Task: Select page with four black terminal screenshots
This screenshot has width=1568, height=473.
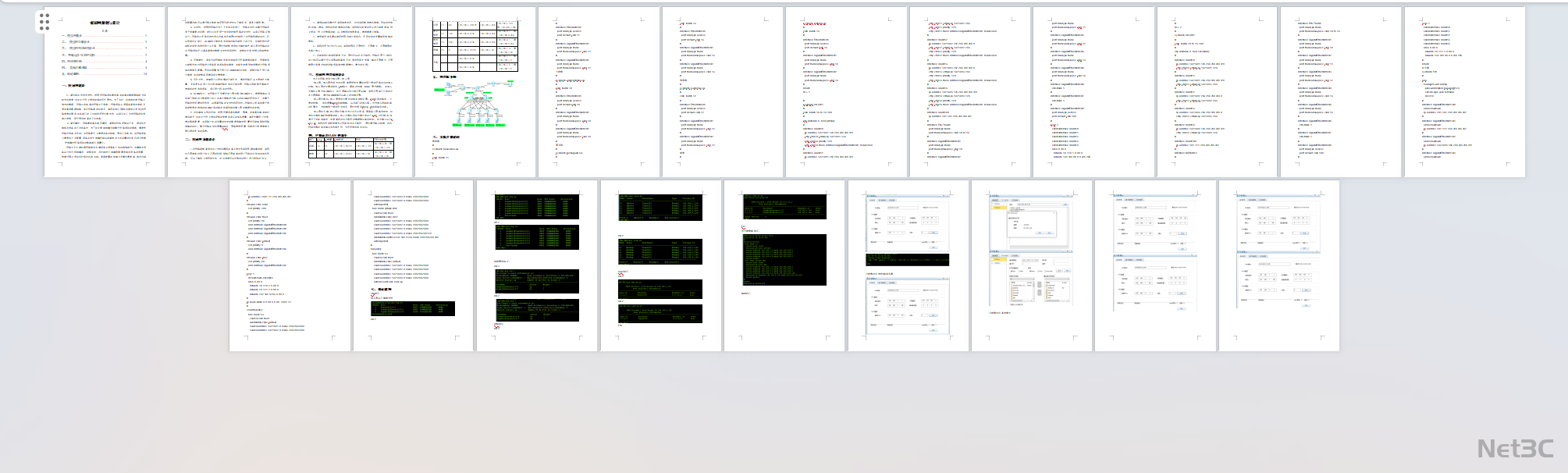Action: [537, 265]
